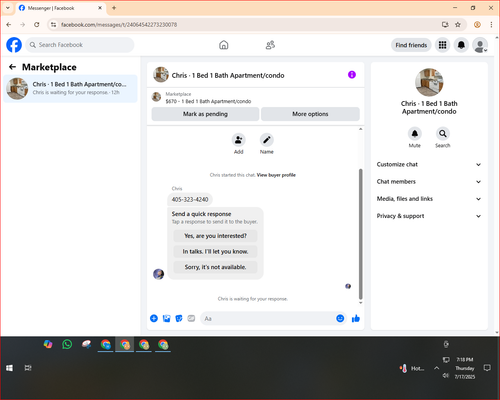
Task: Open View buyer profile link
Action: (x=276, y=175)
